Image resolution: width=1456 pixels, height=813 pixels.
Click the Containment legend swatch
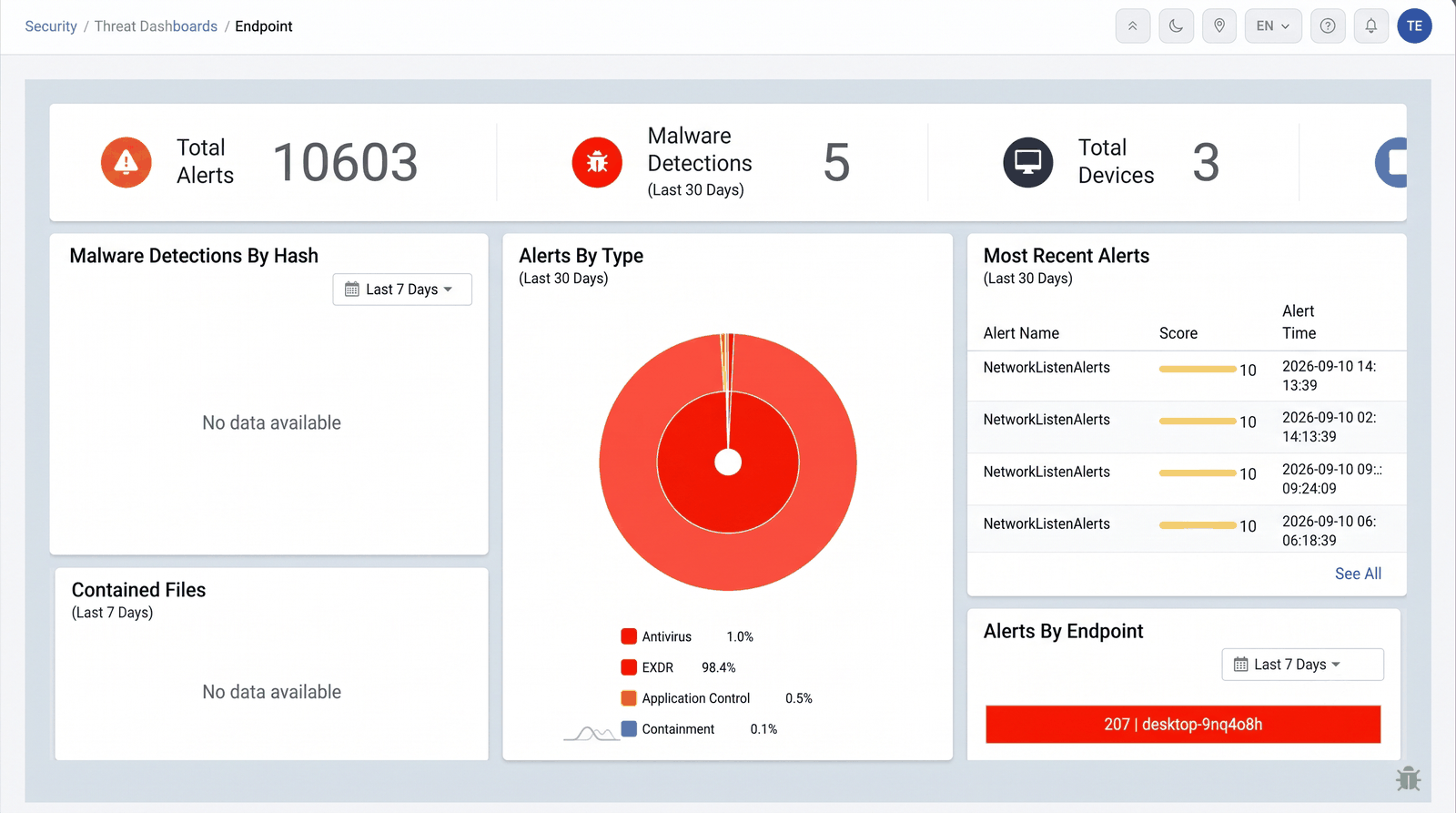coord(629,729)
